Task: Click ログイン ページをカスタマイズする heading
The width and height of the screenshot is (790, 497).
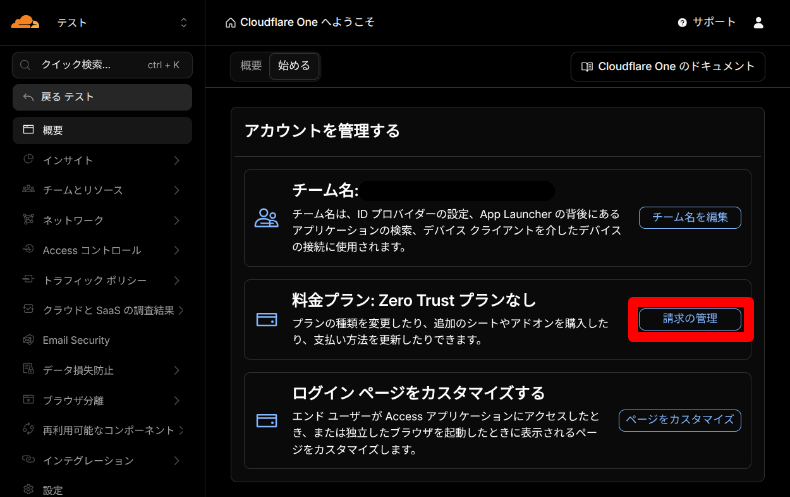Action: tap(418, 393)
